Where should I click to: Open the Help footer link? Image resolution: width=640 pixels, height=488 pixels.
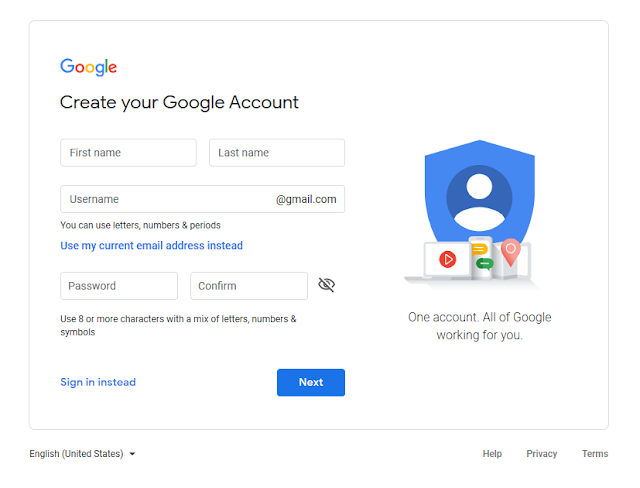(492, 454)
